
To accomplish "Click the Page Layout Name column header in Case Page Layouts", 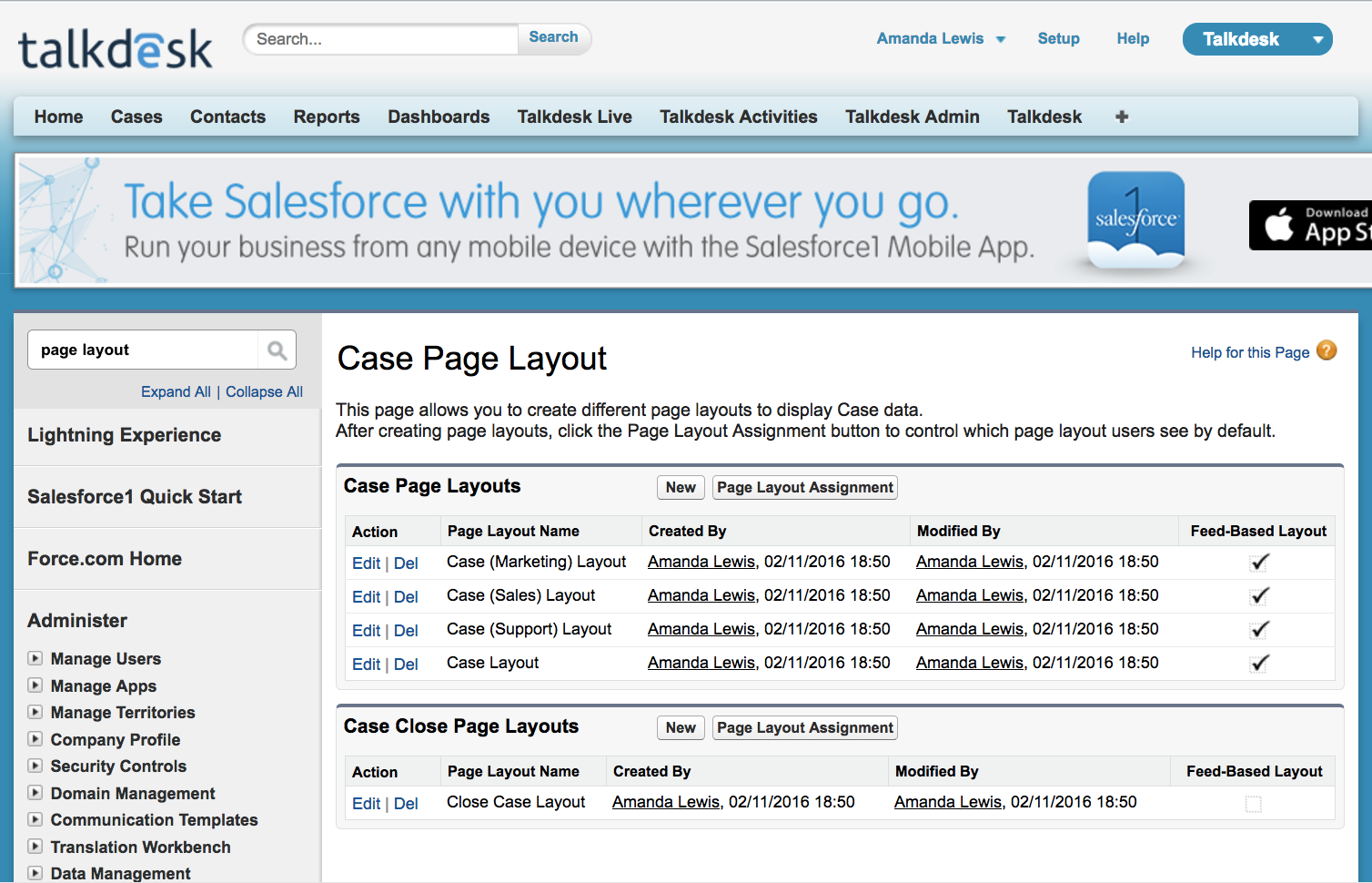I will [513, 531].
